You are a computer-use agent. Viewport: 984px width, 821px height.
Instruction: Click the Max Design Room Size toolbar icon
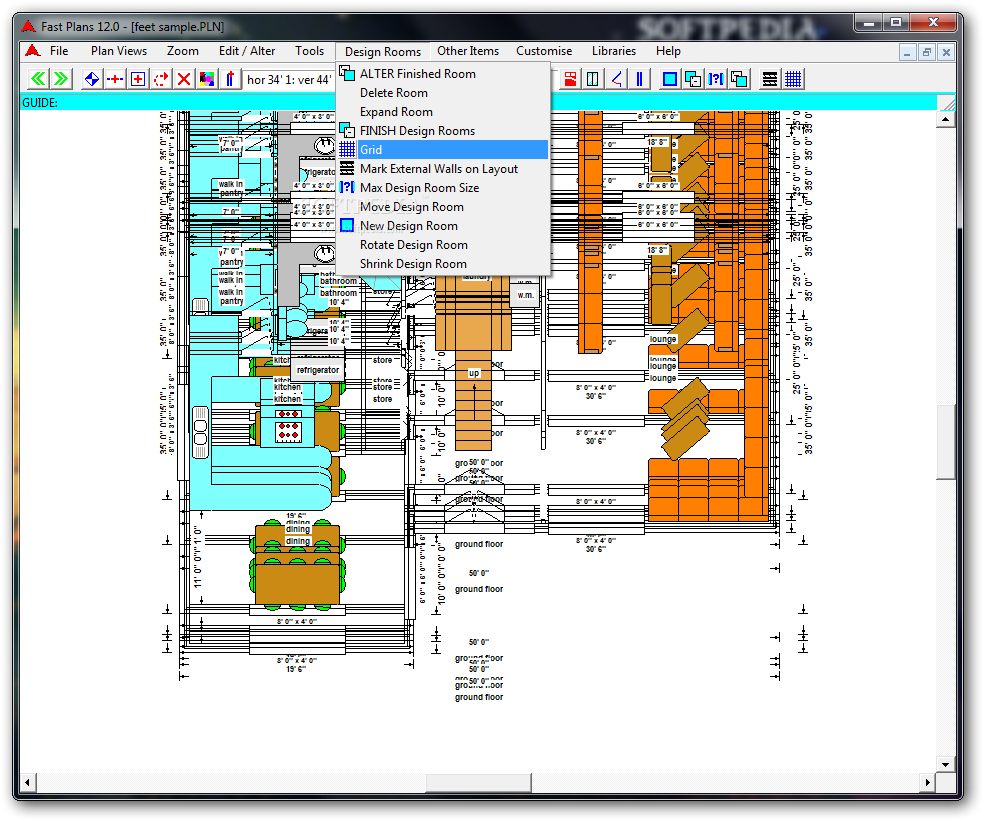click(716, 79)
